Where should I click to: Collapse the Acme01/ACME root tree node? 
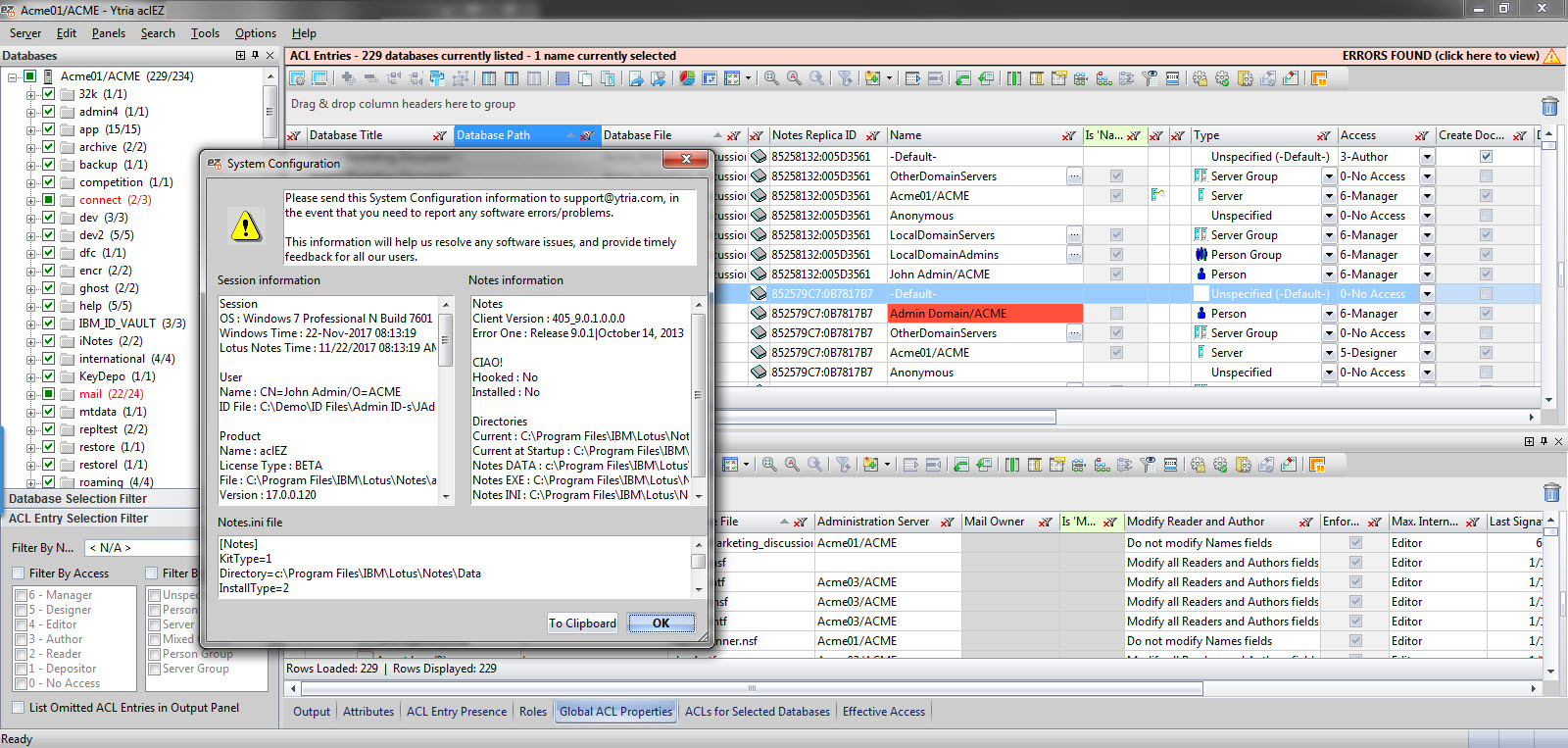click(12, 76)
